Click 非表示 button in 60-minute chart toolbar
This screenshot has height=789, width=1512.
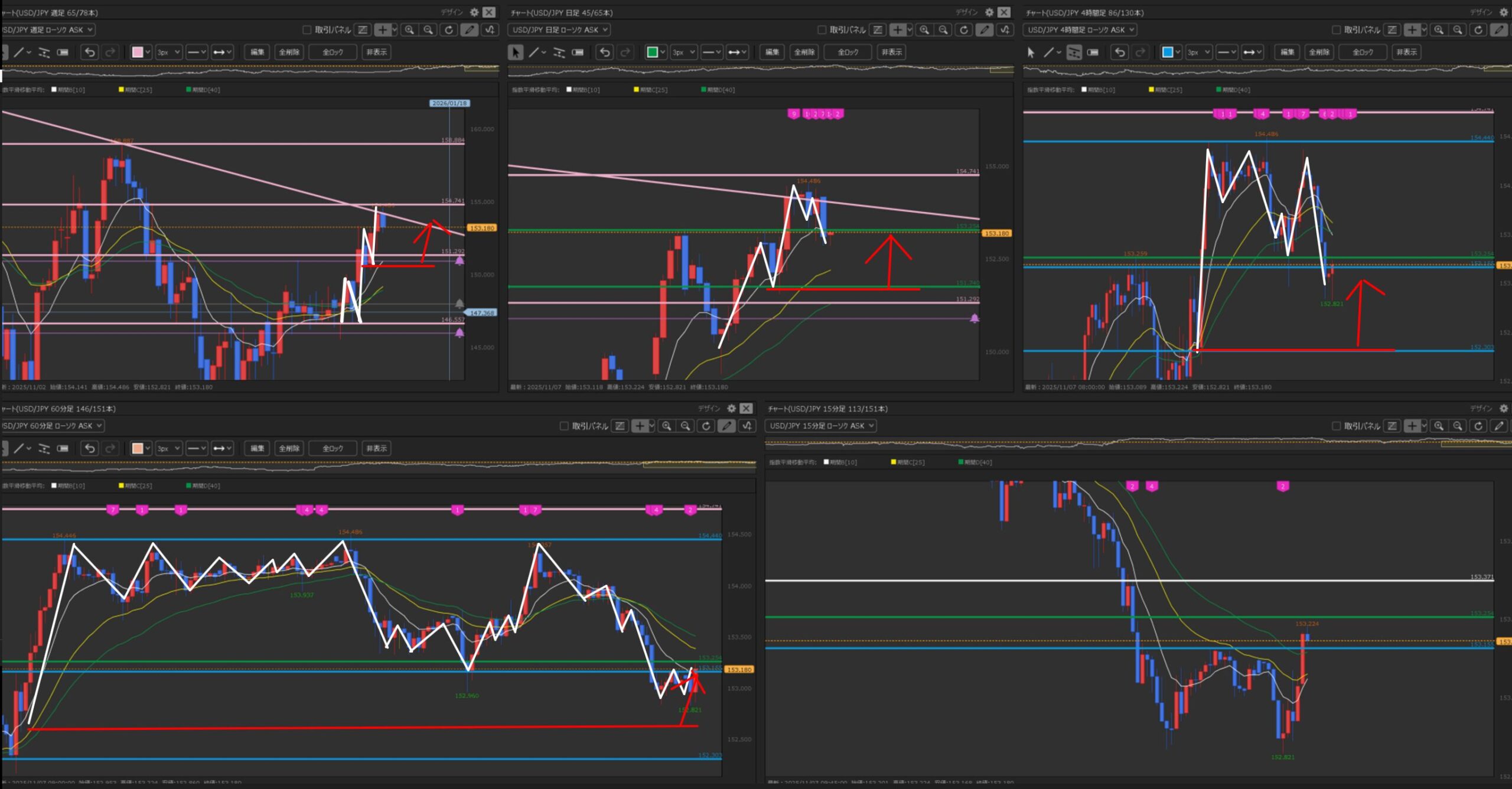click(376, 449)
